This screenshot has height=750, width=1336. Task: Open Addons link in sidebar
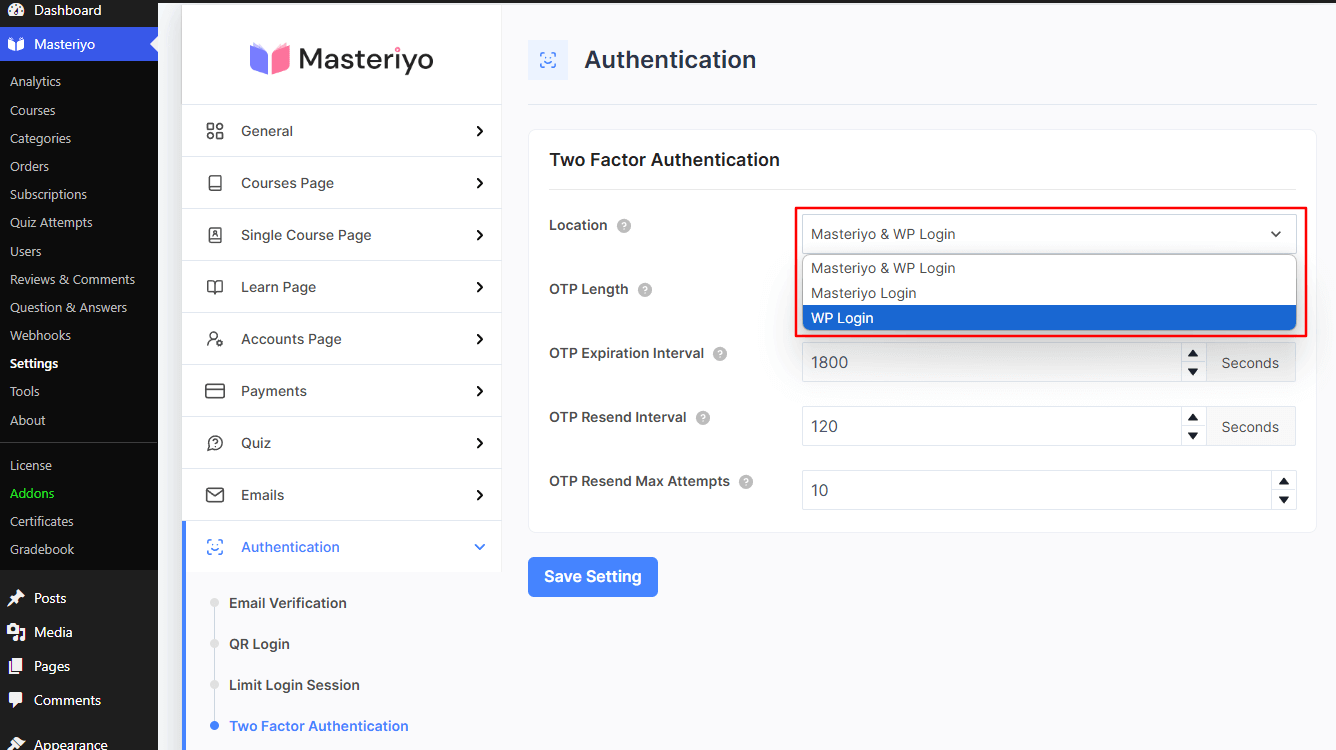coord(32,493)
